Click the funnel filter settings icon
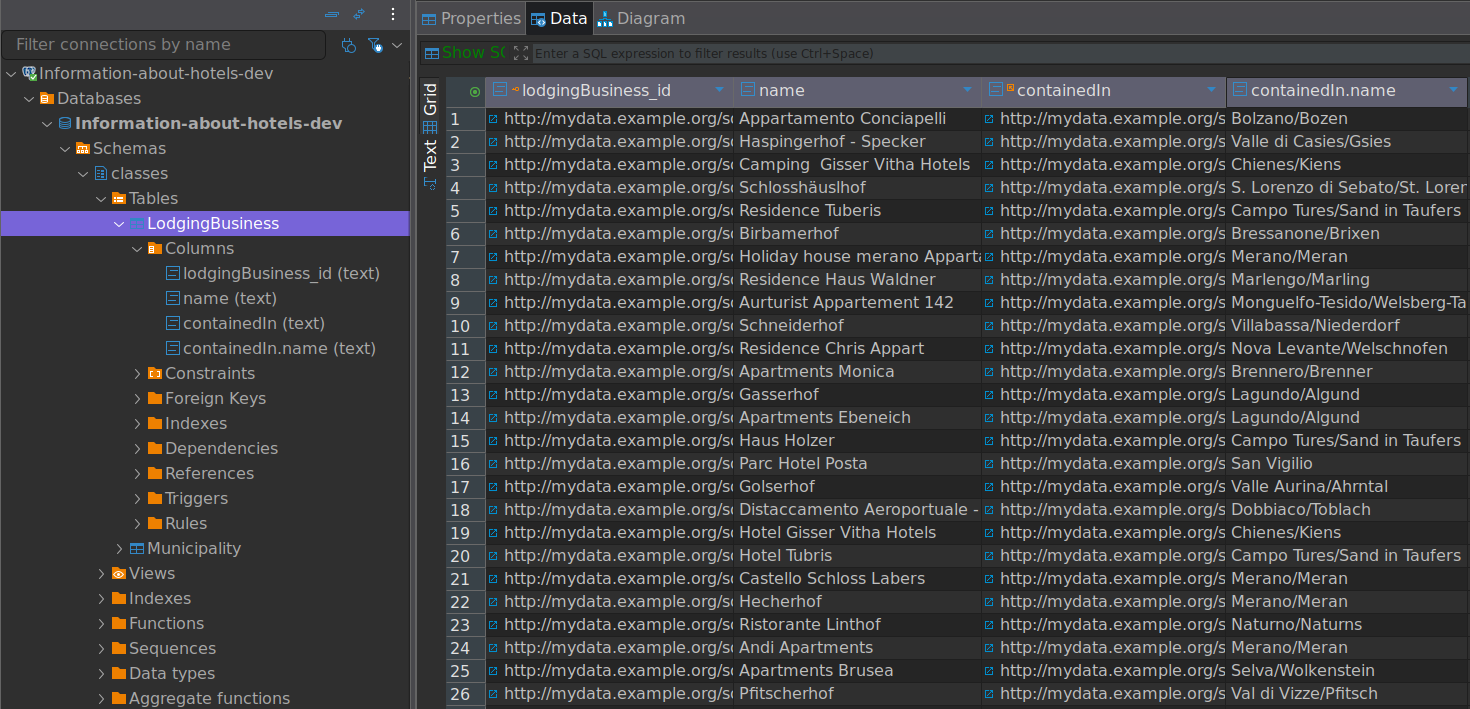Image resolution: width=1470 pixels, height=709 pixels. pyautogui.click(x=375, y=45)
